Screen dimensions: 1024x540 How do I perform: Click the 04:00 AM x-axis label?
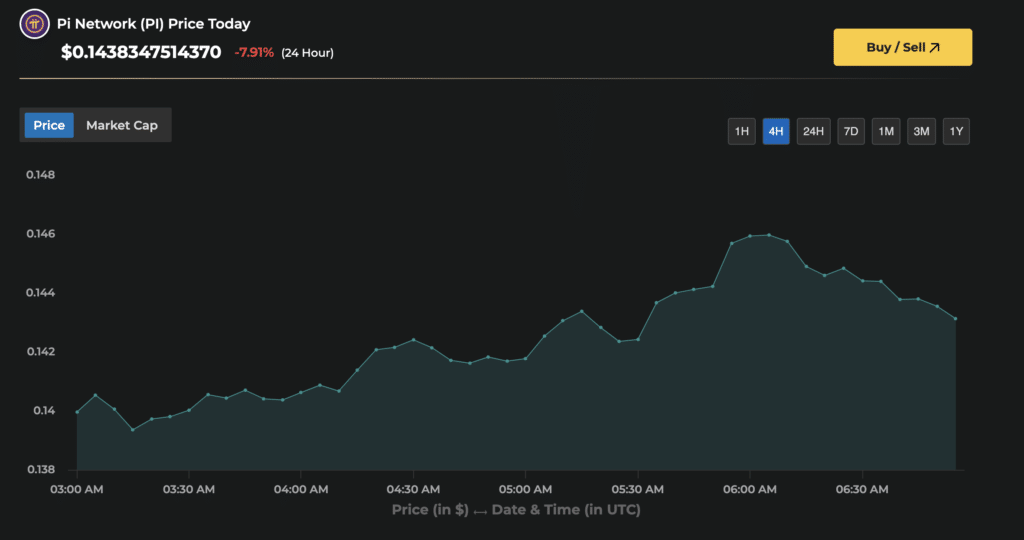pyautogui.click(x=300, y=489)
